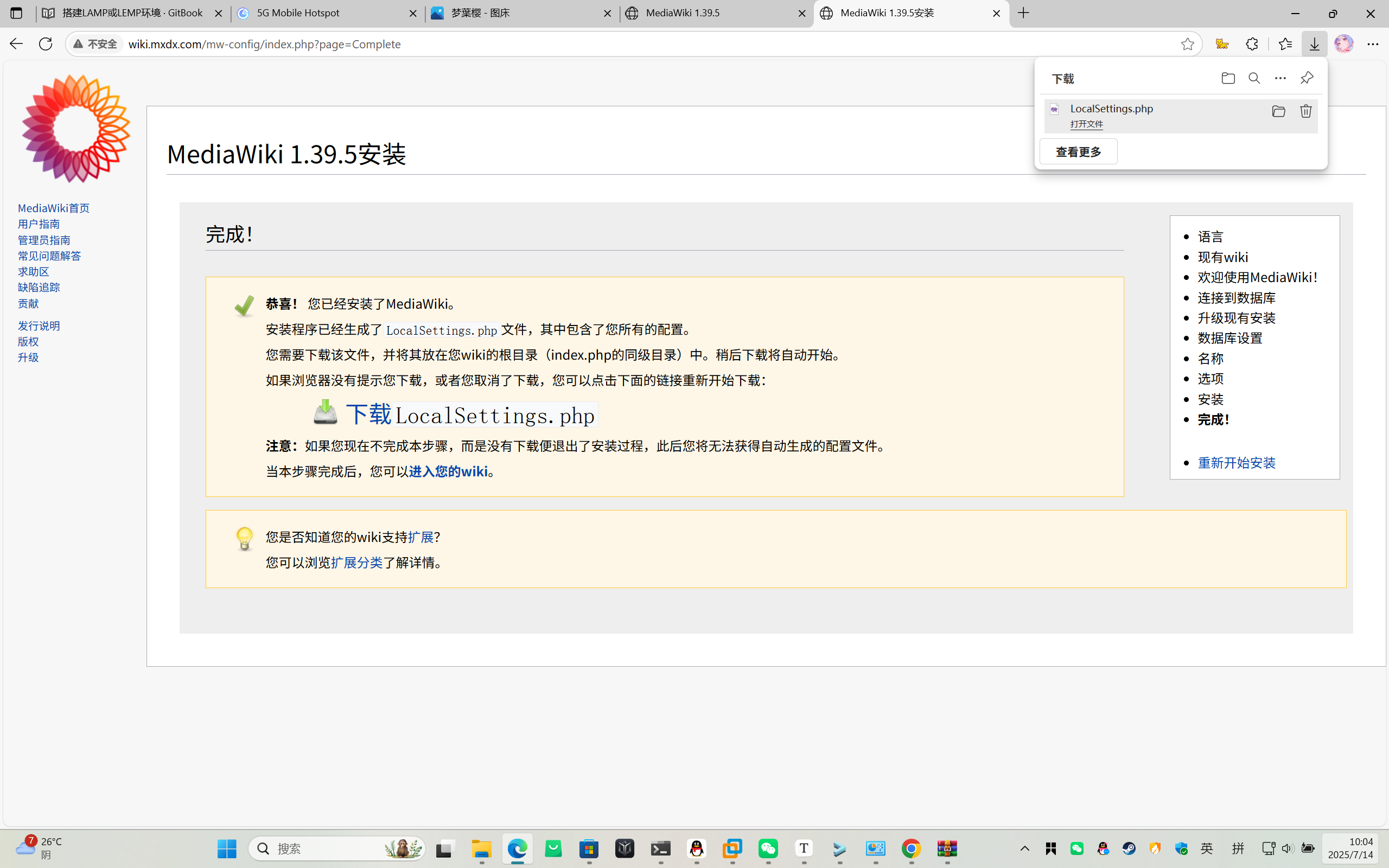Open a new browser tab
Viewport: 1389px width, 868px height.
1023,12
